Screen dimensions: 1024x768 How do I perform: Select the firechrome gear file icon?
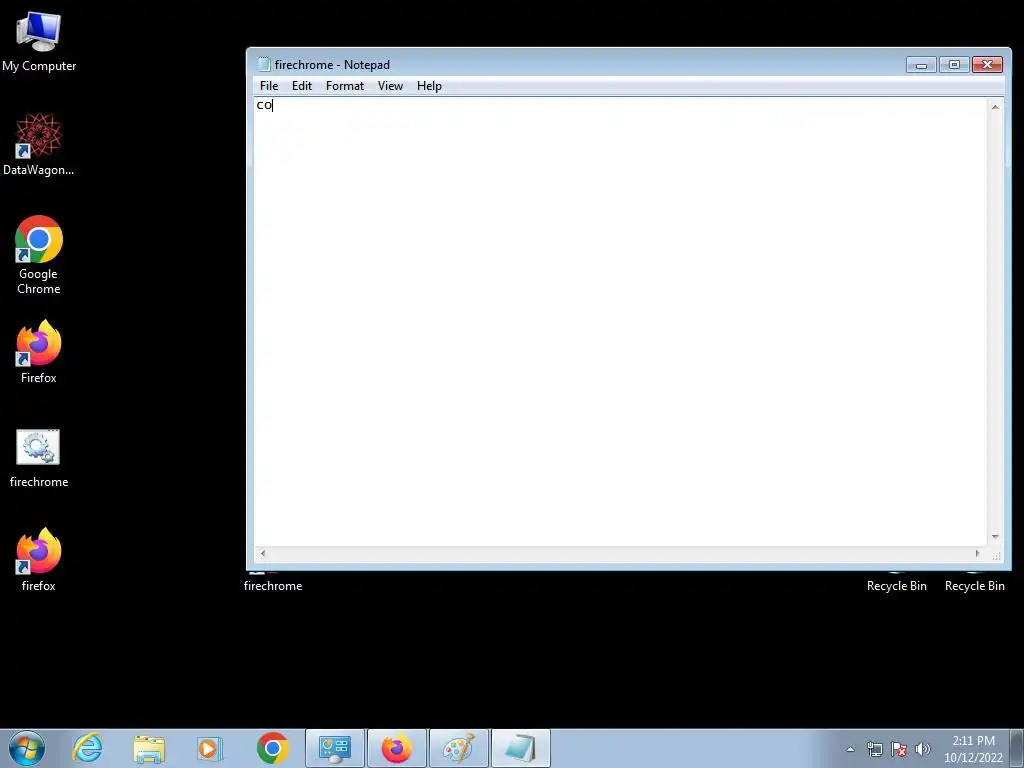(39, 458)
